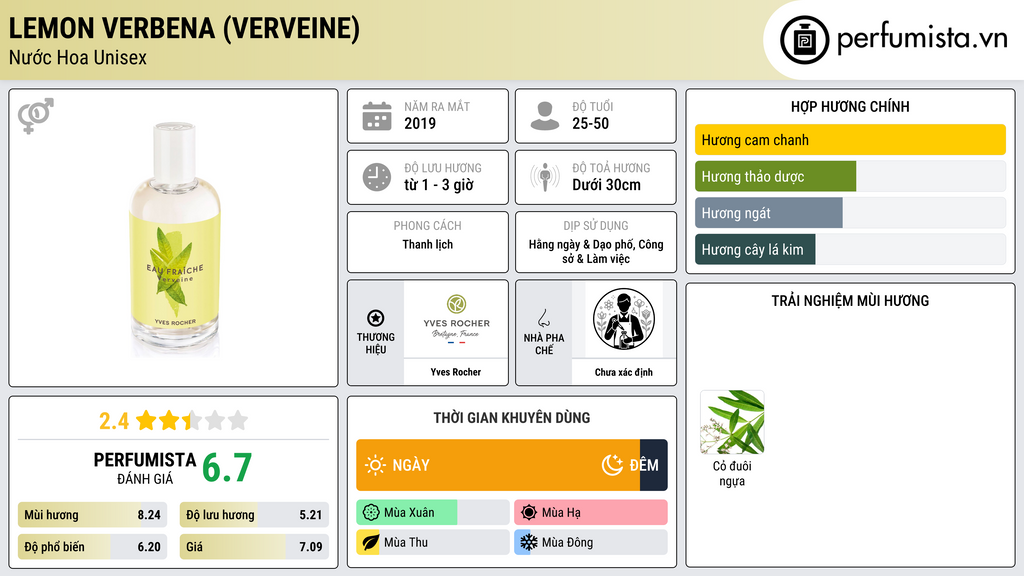
Task: Click the nose icon above Nhà pha chế
Action: tap(543, 318)
